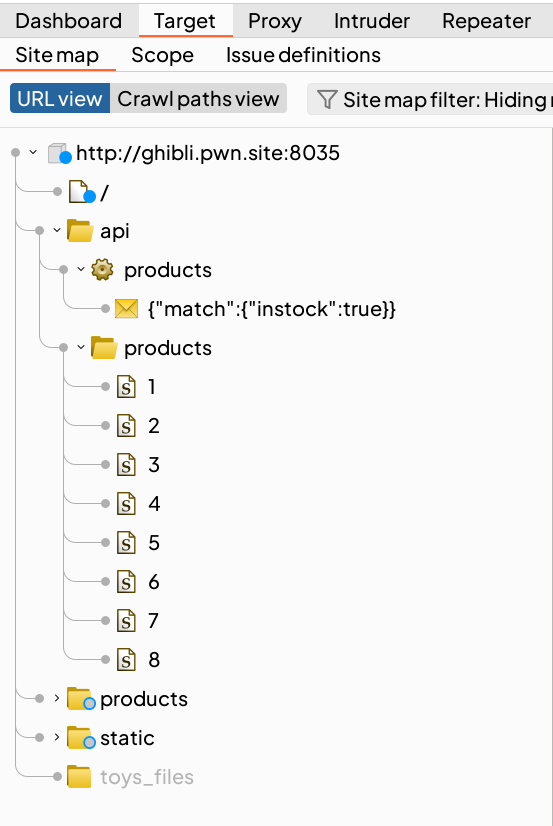Screen dimensions: 553x826
Task: Switch to Crawl paths view
Action: point(198,99)
